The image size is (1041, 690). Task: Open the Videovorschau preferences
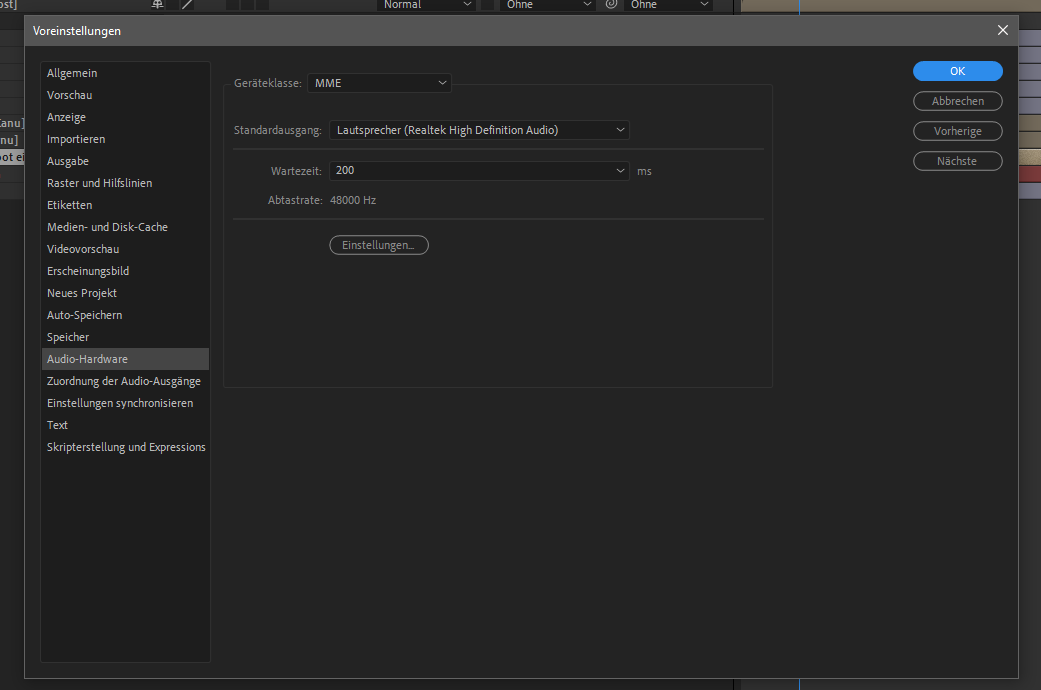point(125,249)
